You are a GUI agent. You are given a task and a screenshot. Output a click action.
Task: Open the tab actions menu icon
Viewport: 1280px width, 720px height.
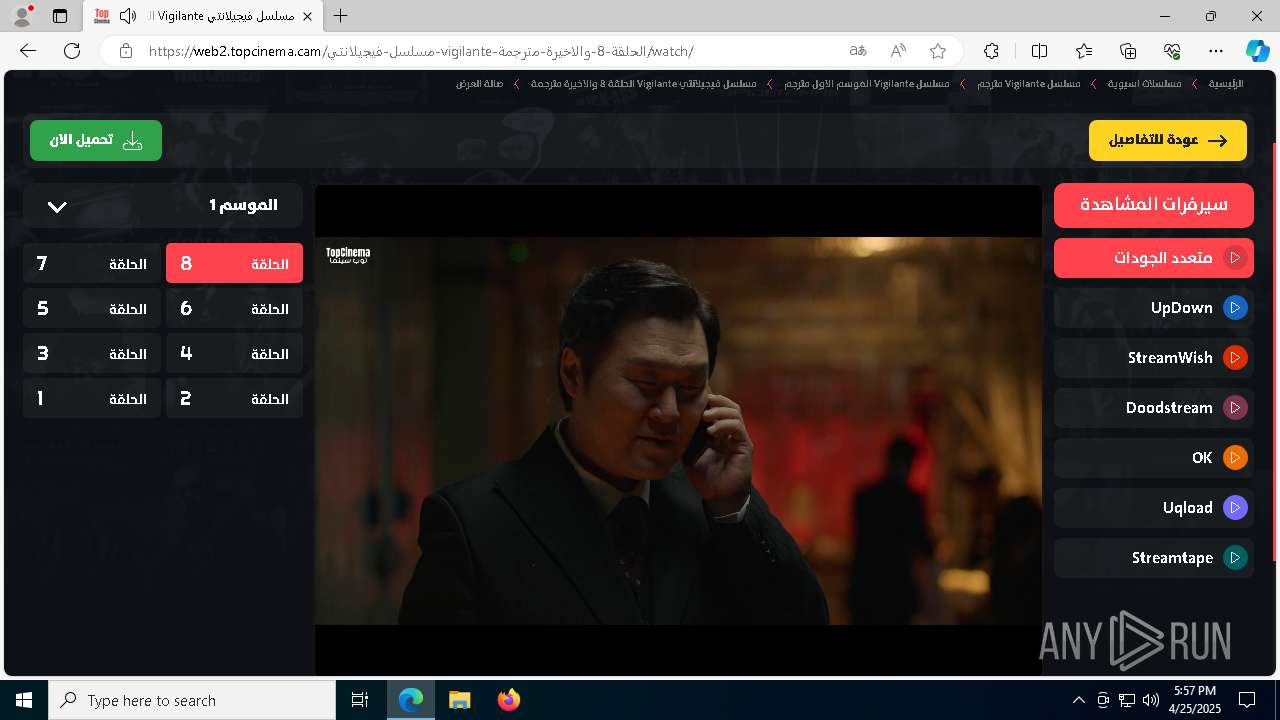[60, 16]
